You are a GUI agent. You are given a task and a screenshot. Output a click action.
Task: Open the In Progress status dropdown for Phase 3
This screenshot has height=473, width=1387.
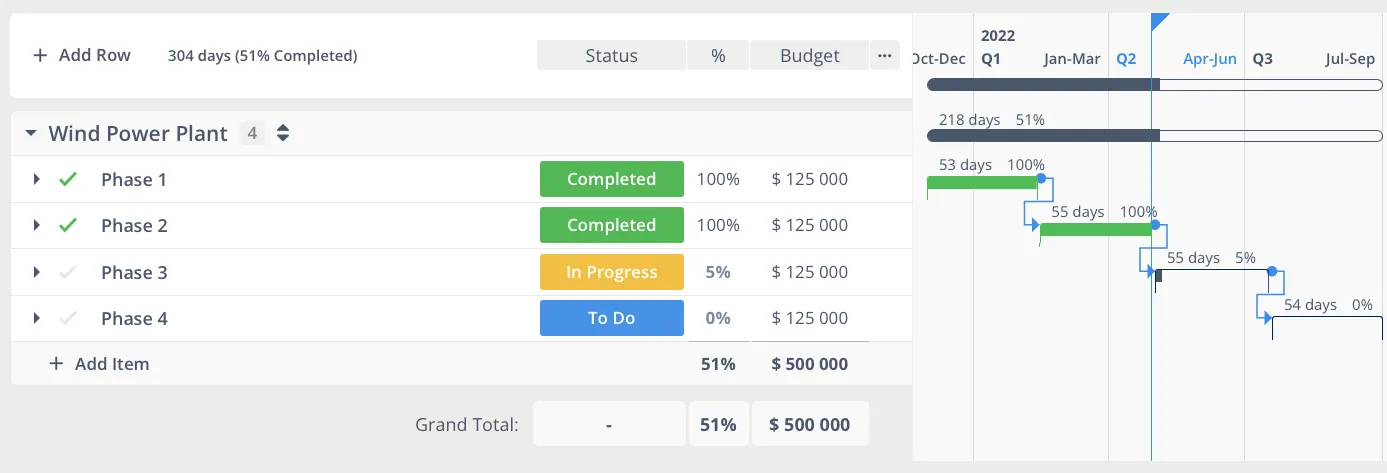(611, 272)
